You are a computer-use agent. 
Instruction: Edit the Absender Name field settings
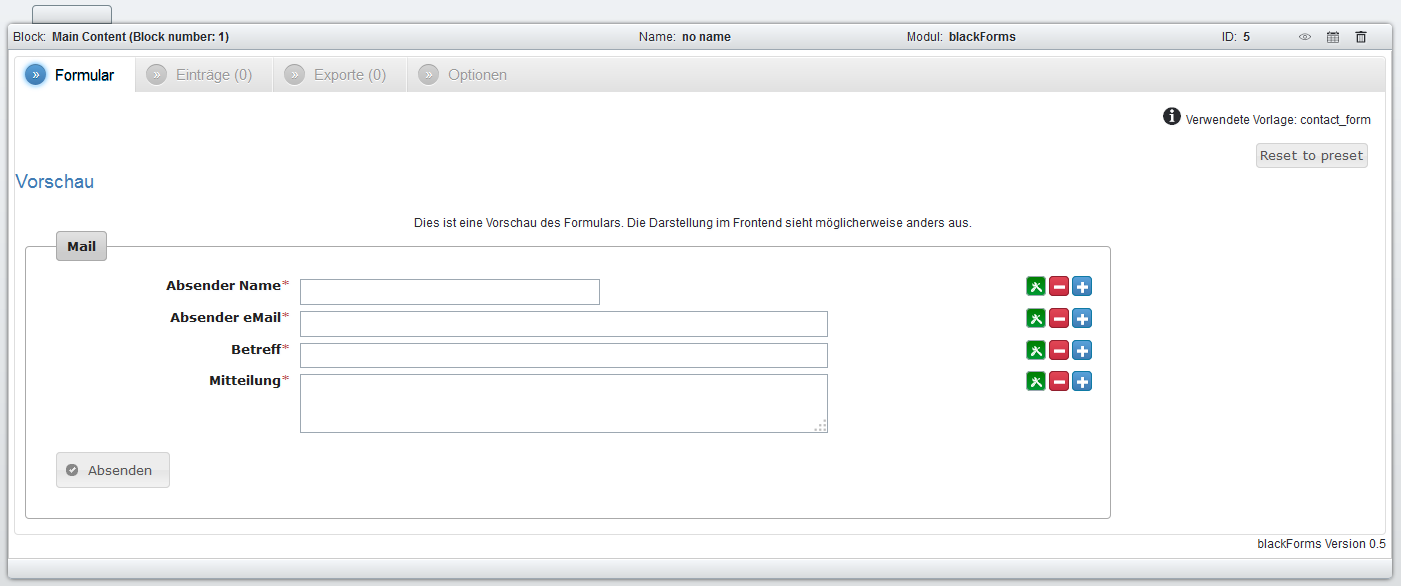[x=1036, y=287]
